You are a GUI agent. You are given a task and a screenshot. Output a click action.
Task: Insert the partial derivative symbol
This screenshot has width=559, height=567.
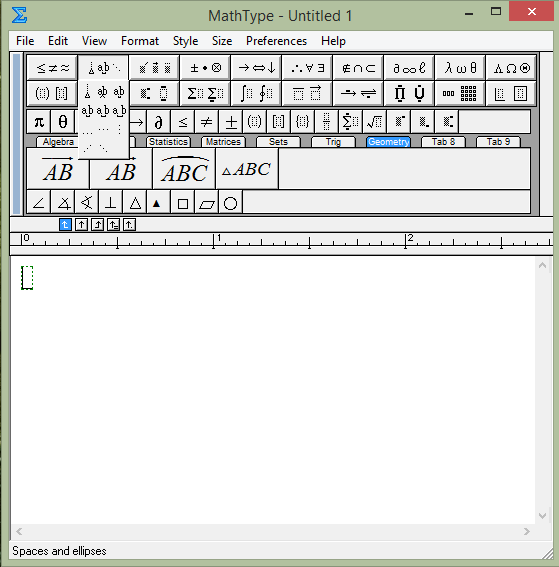tap(158, 122)
